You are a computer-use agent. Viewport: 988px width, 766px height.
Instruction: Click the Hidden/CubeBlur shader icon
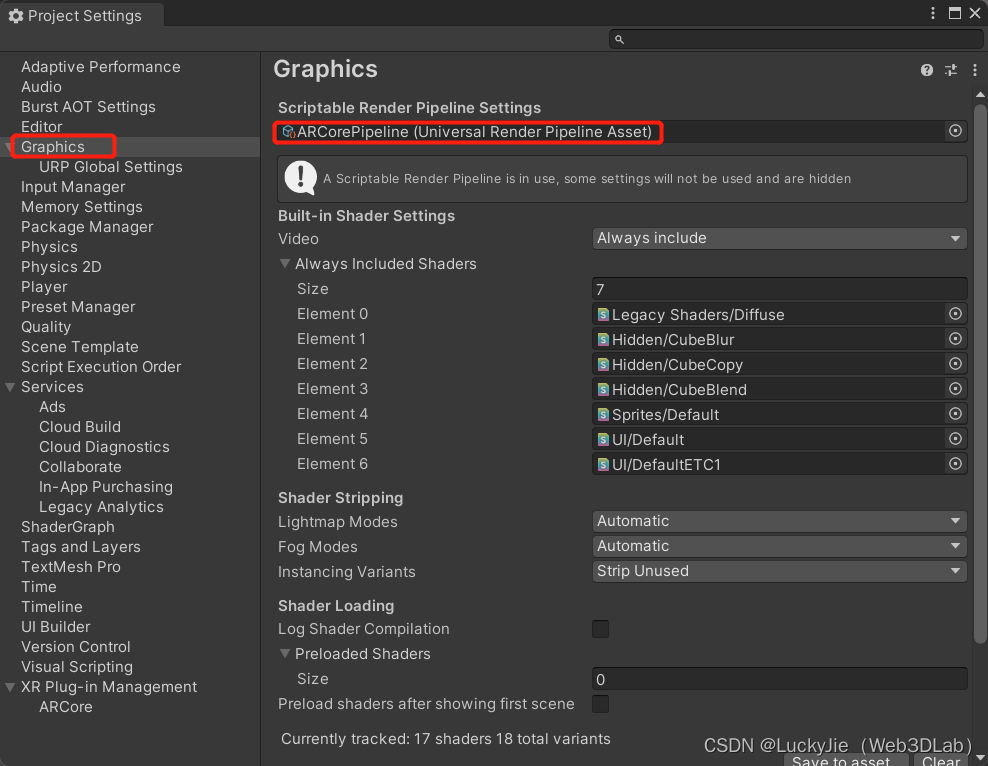coord(603,340)
